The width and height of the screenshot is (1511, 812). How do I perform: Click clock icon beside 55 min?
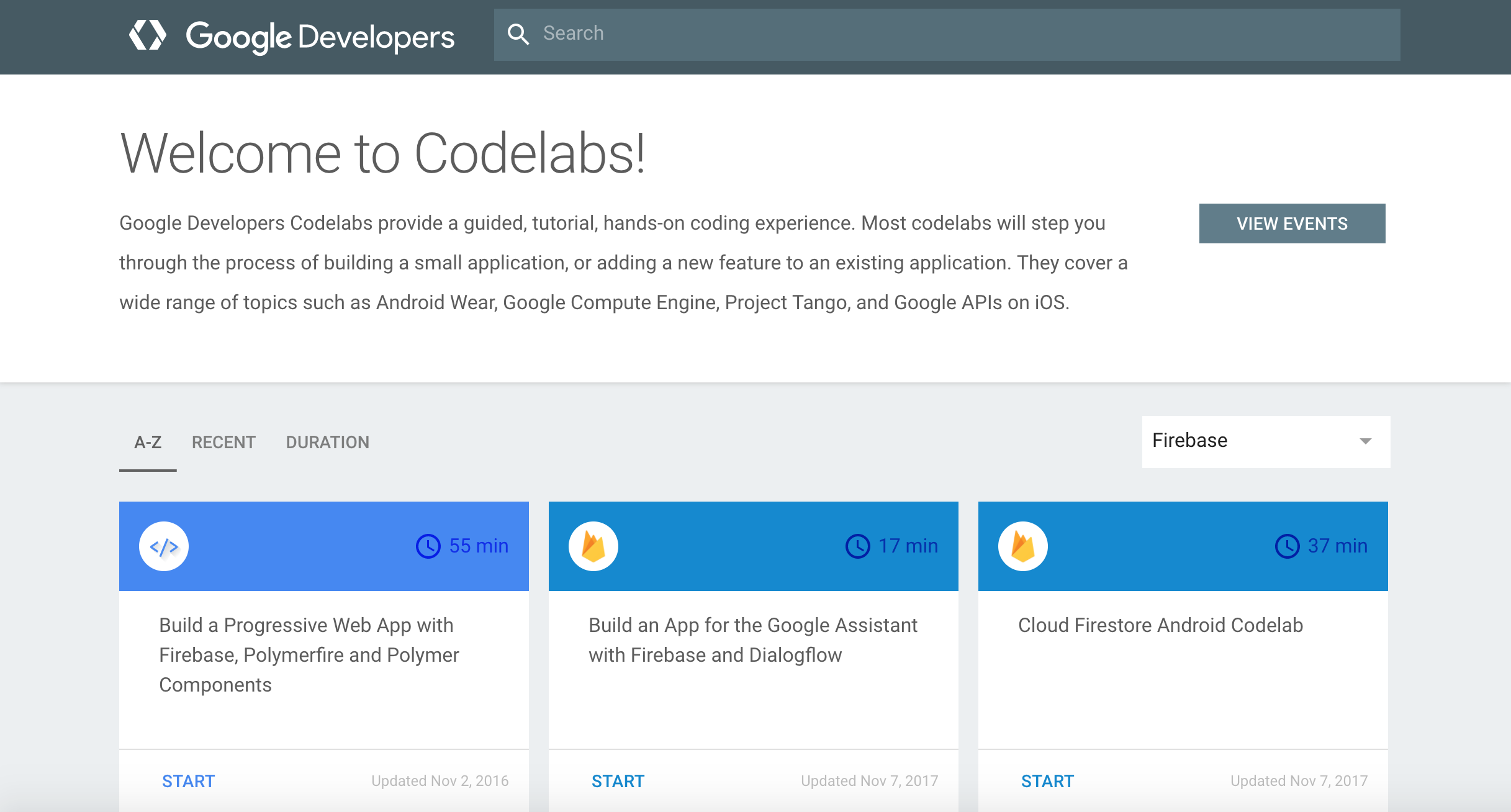tap(428, 546)
